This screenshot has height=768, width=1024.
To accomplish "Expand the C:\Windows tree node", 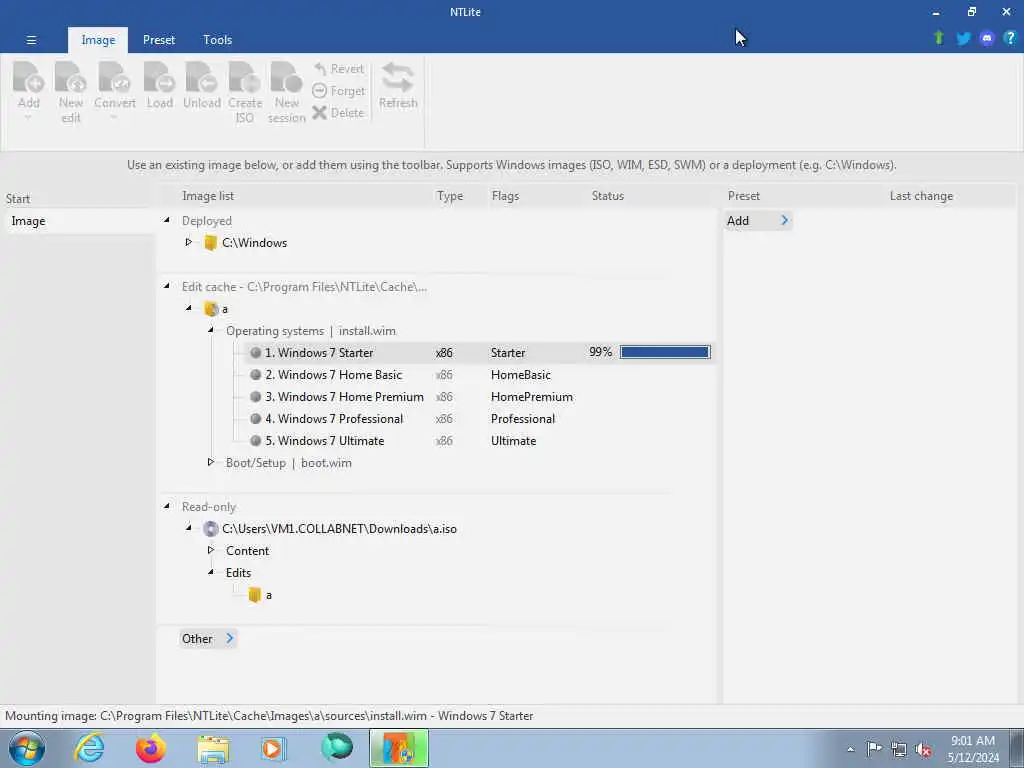I will (189, 242).
